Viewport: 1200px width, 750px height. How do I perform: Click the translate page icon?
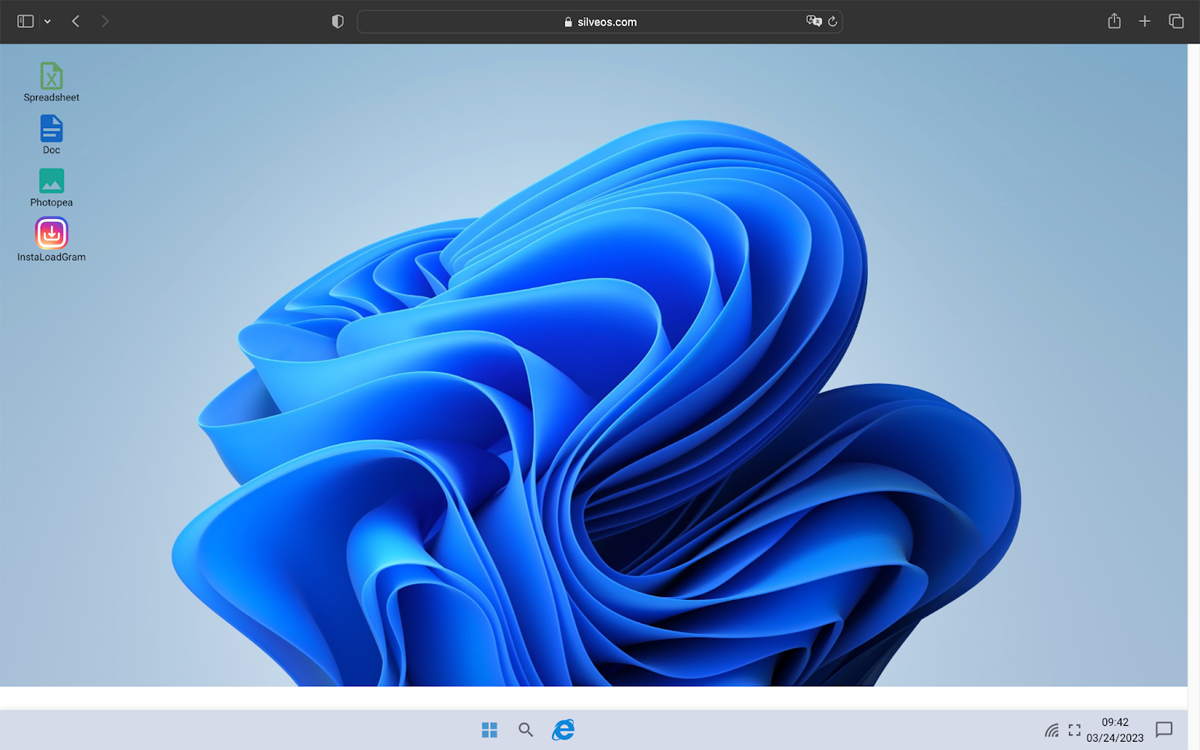tap(814, 21)
